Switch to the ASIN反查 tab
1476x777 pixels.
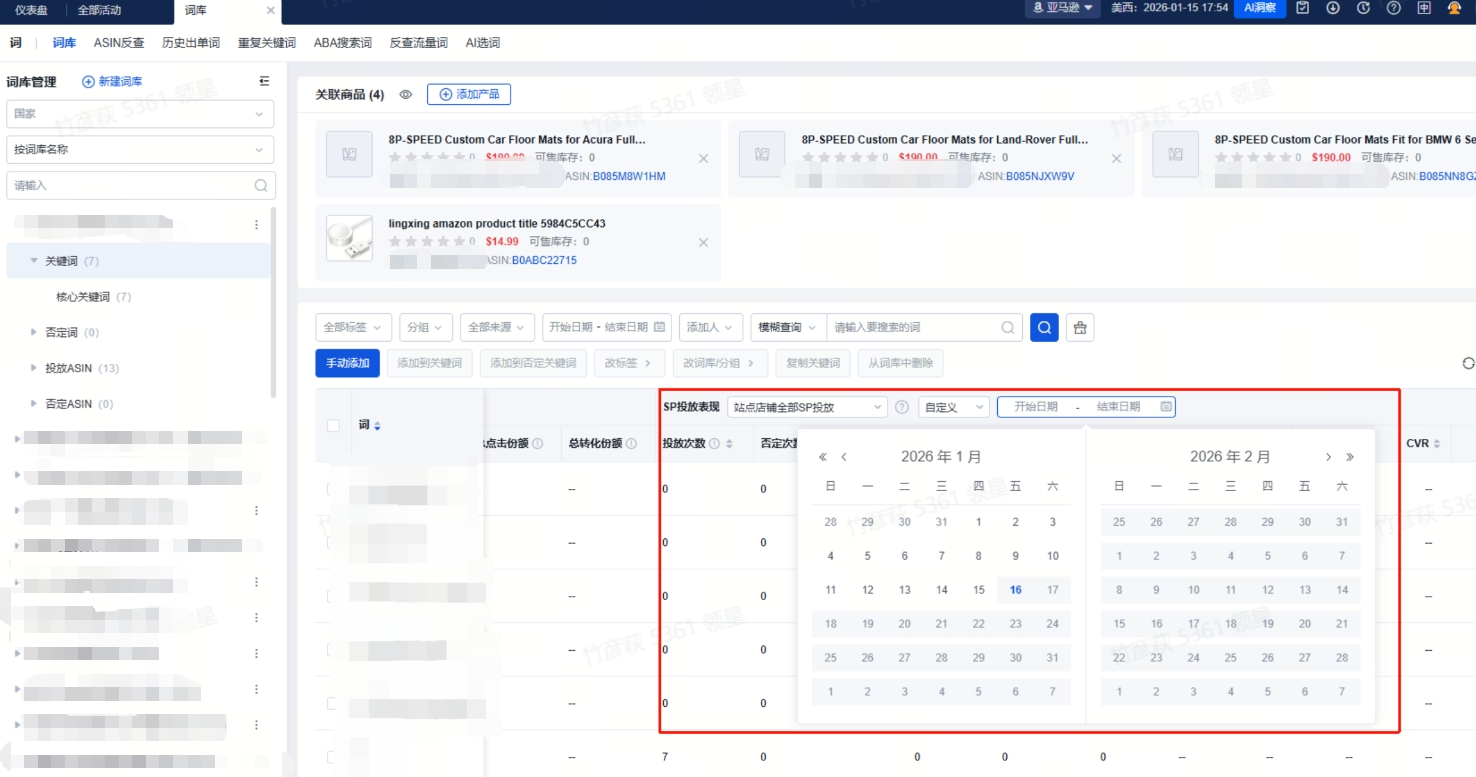[119, 43]
